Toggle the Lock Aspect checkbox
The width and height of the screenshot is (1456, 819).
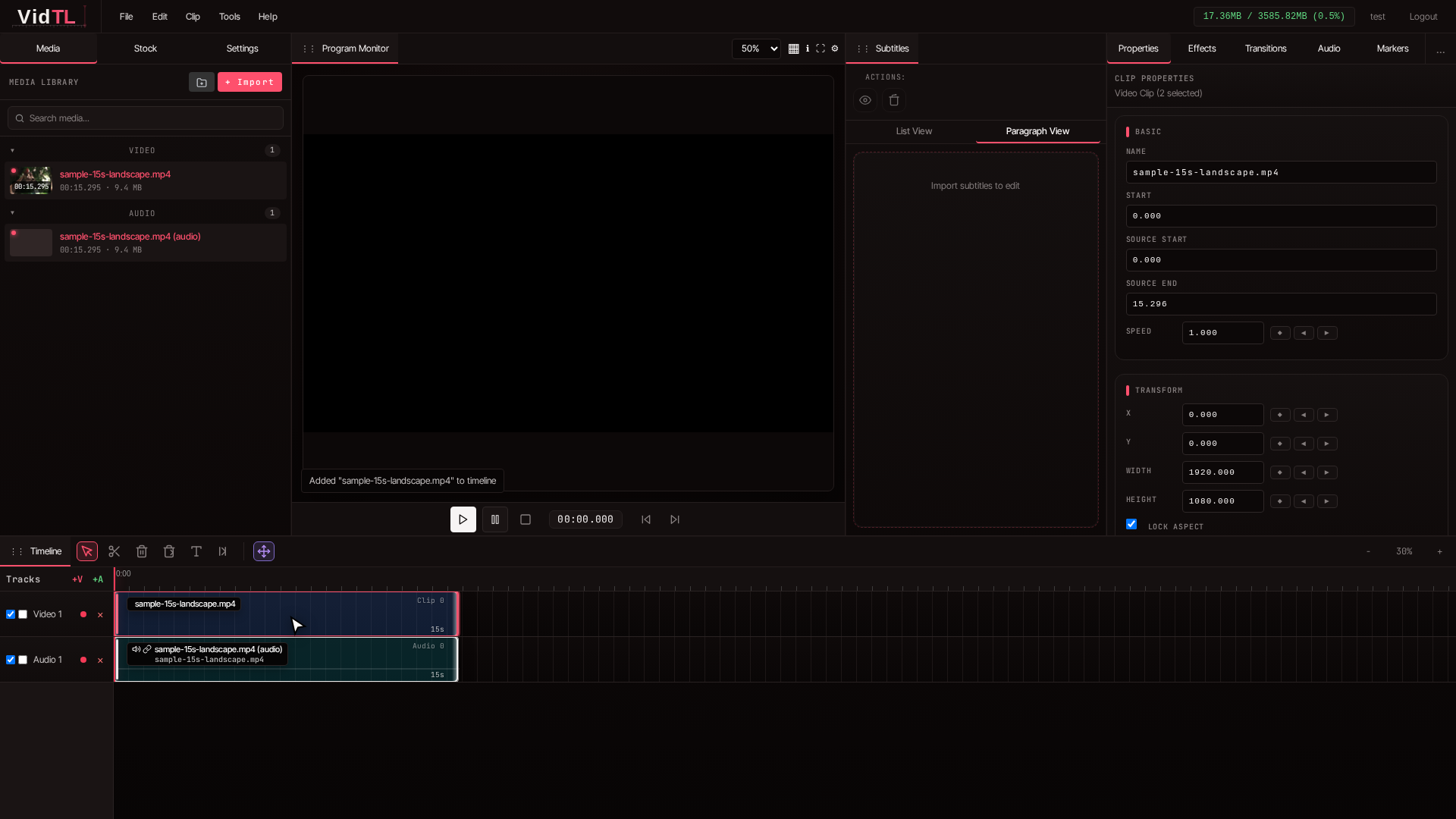coord(1131,524)
